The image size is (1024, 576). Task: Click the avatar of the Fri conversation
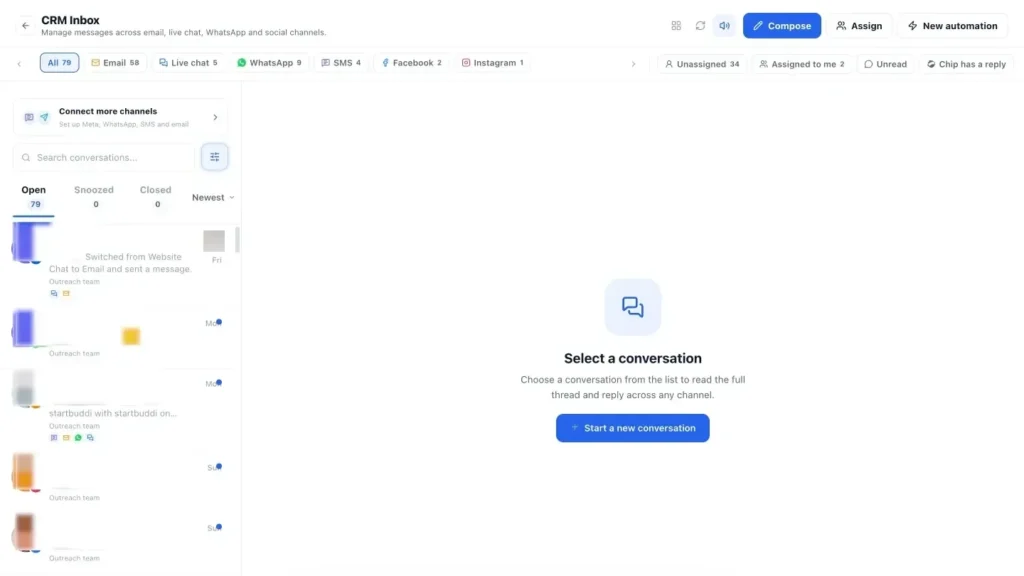(x=26, y=242)
